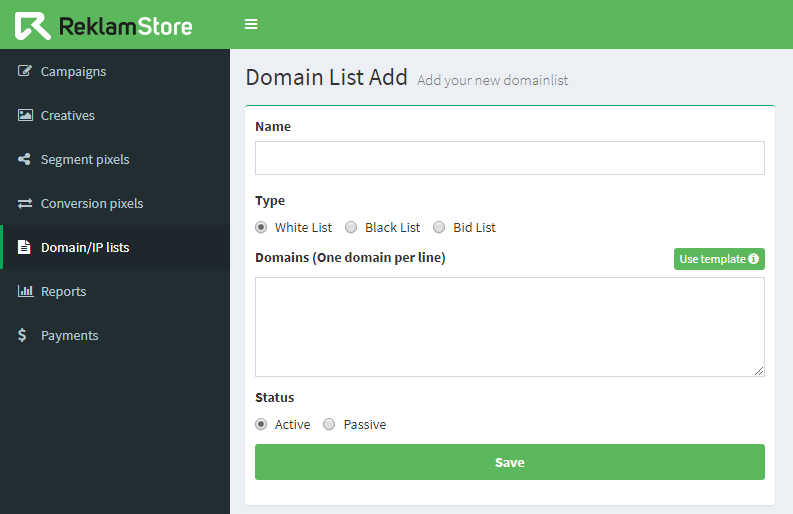Focus the Name input field
The width and height of the screenshot is (793, 514).
510,158
